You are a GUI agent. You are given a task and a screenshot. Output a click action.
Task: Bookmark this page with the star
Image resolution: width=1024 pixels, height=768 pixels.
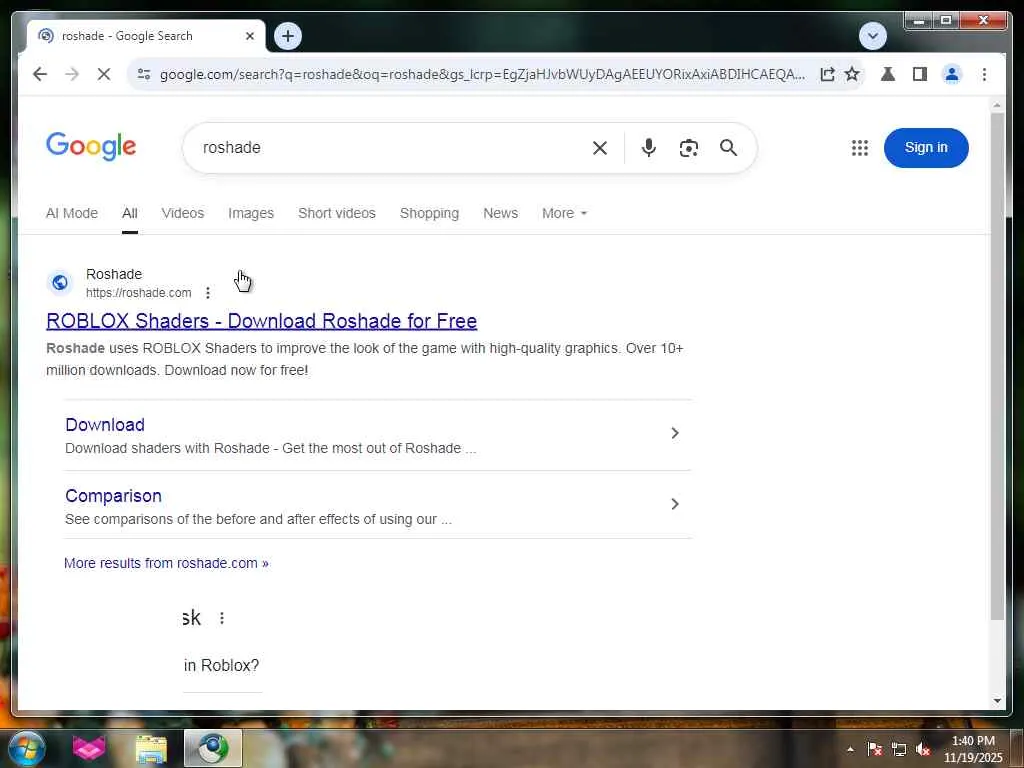[852, 74]
